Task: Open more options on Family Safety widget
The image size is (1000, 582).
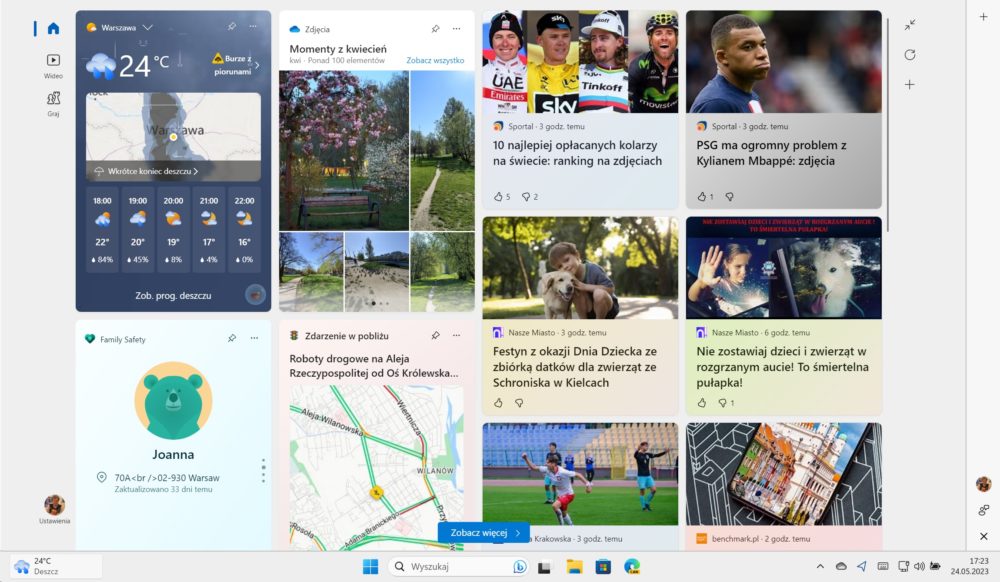Action: point(254,338)
